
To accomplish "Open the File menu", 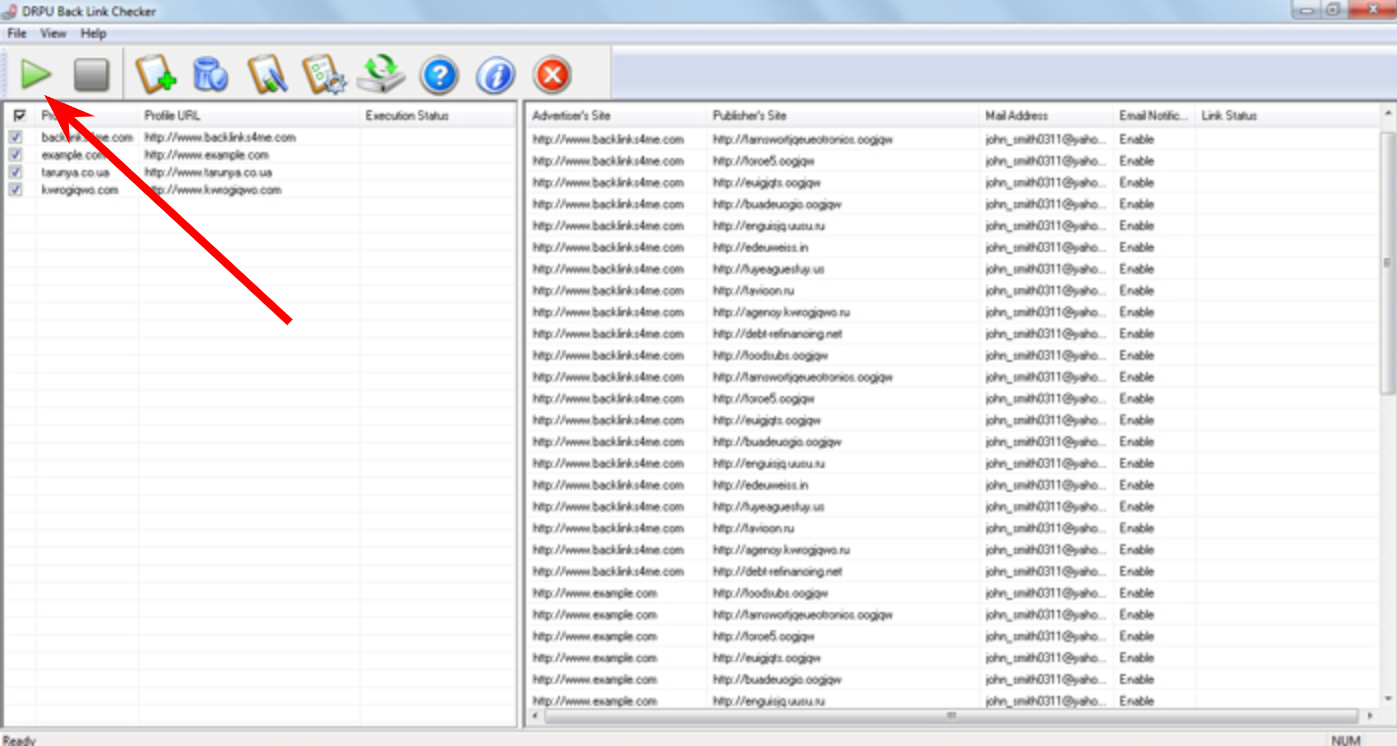I will (17, 33).
